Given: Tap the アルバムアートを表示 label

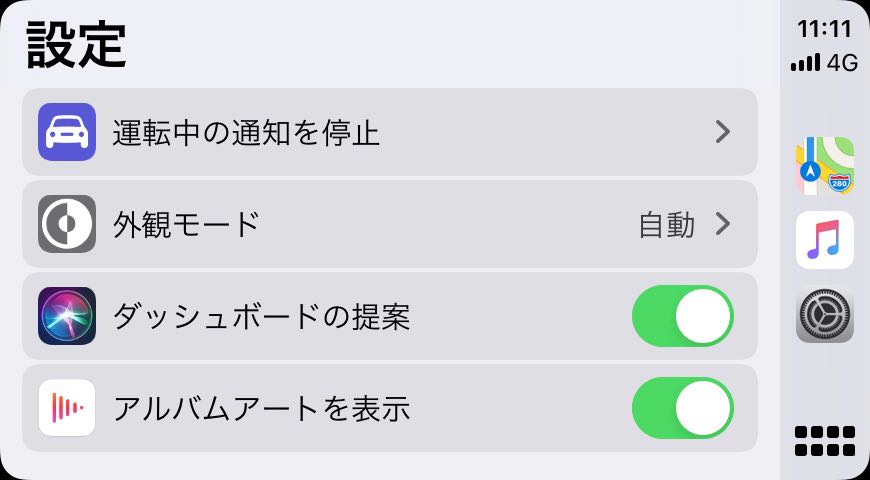Looking at the screenshot, I should pyautogui.click(x=261, y=409).
